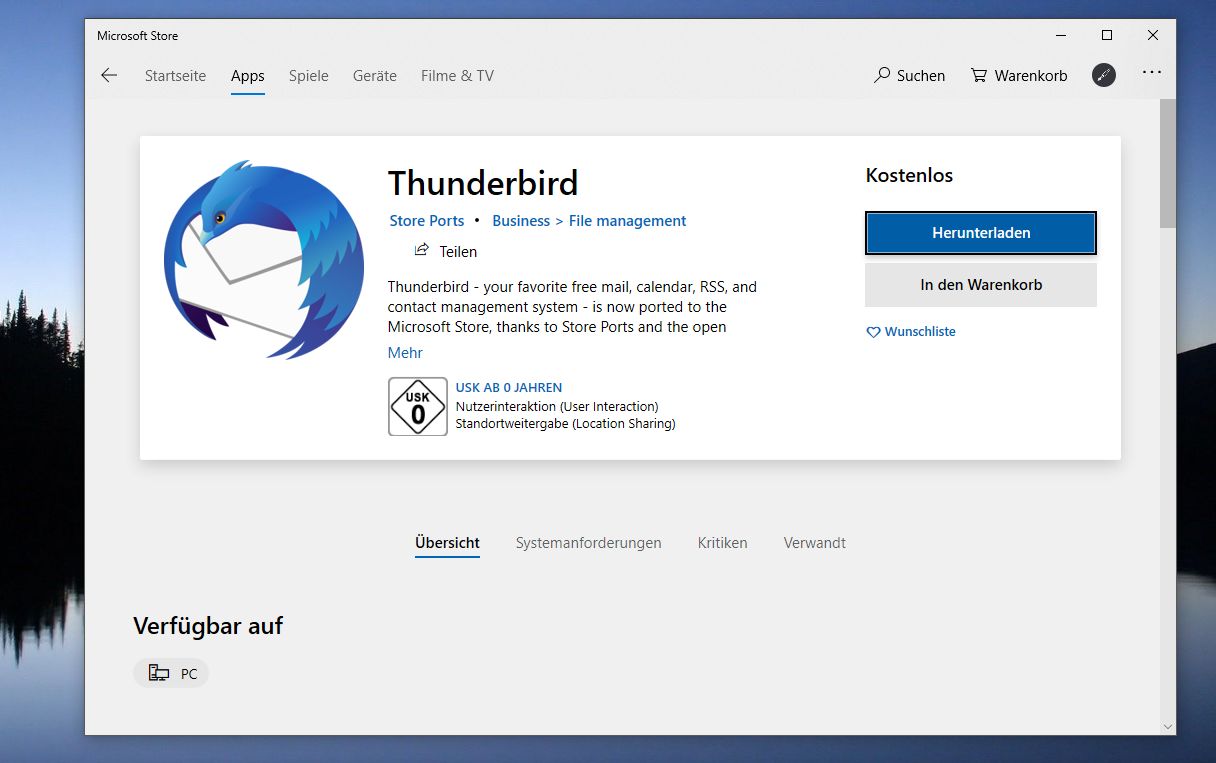Open the Geräte tab

[375, 76]
